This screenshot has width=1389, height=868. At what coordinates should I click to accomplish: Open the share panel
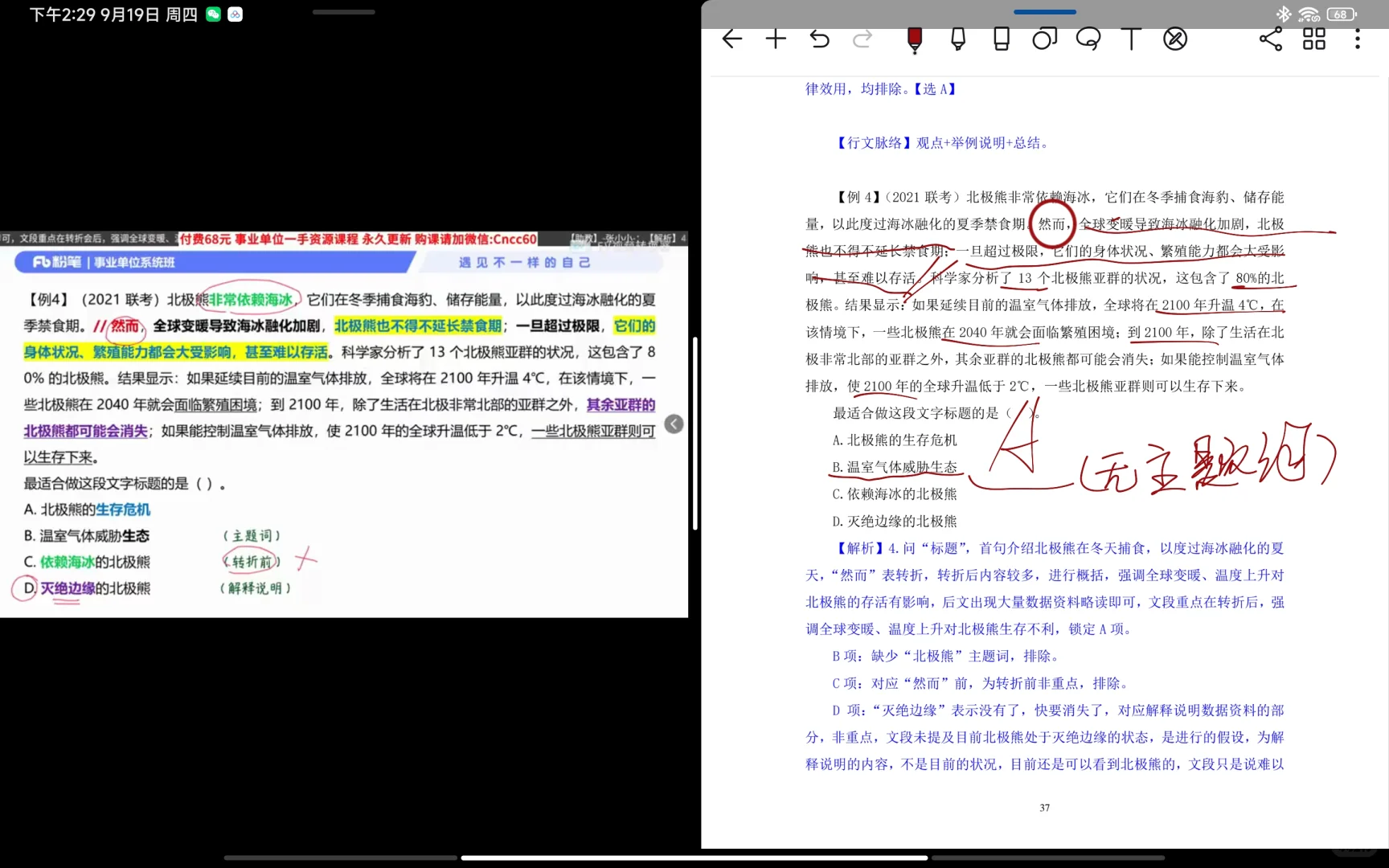[1270, 39]
